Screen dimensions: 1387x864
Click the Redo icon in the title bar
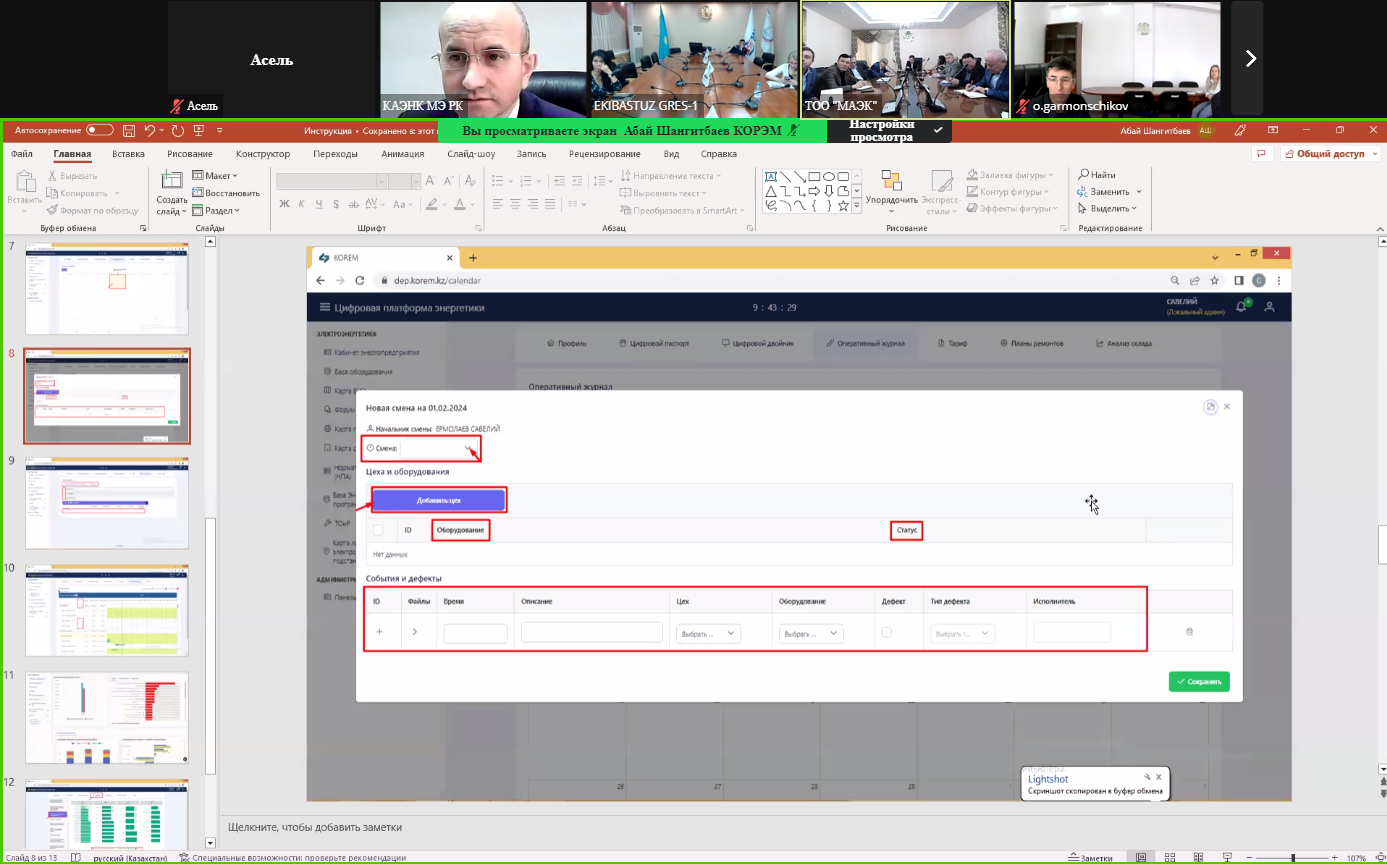click(177, 130)
